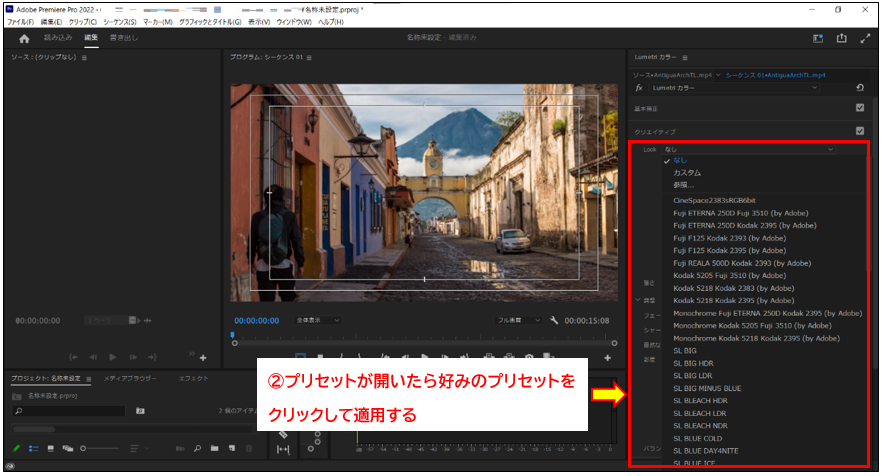Open the ウィンドウ menu
Viewport: 882px width, 476px height.
pos(294,22)
